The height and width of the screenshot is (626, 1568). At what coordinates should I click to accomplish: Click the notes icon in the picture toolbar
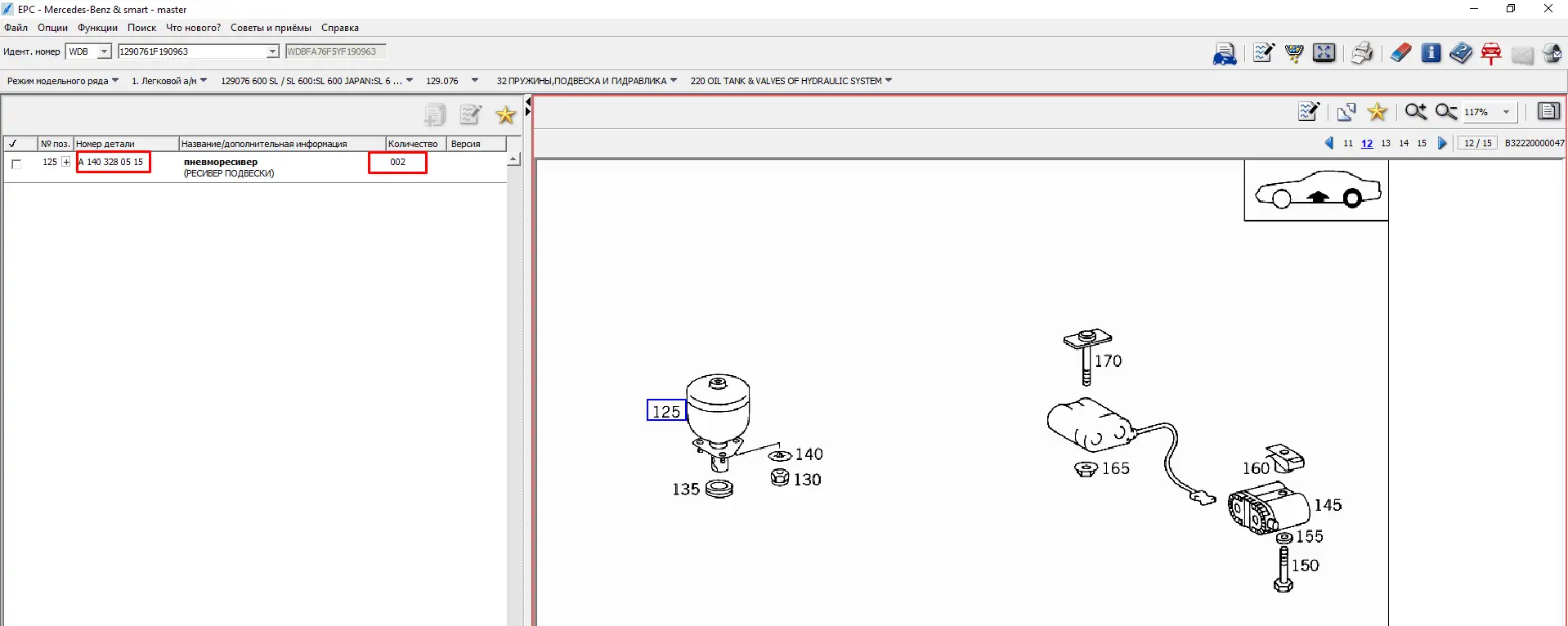pyautogui.click(x=1309, y=112)
